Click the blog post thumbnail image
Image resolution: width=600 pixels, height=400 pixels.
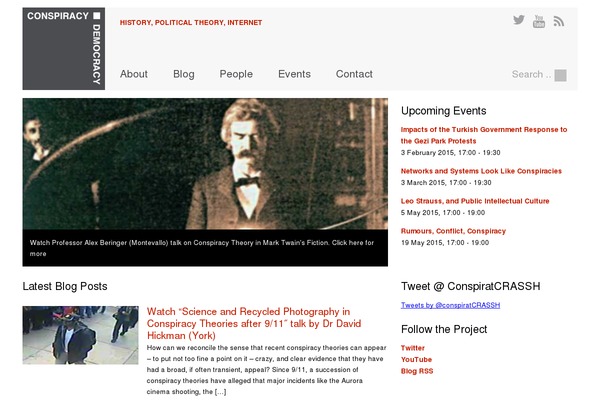pos(80,335)
